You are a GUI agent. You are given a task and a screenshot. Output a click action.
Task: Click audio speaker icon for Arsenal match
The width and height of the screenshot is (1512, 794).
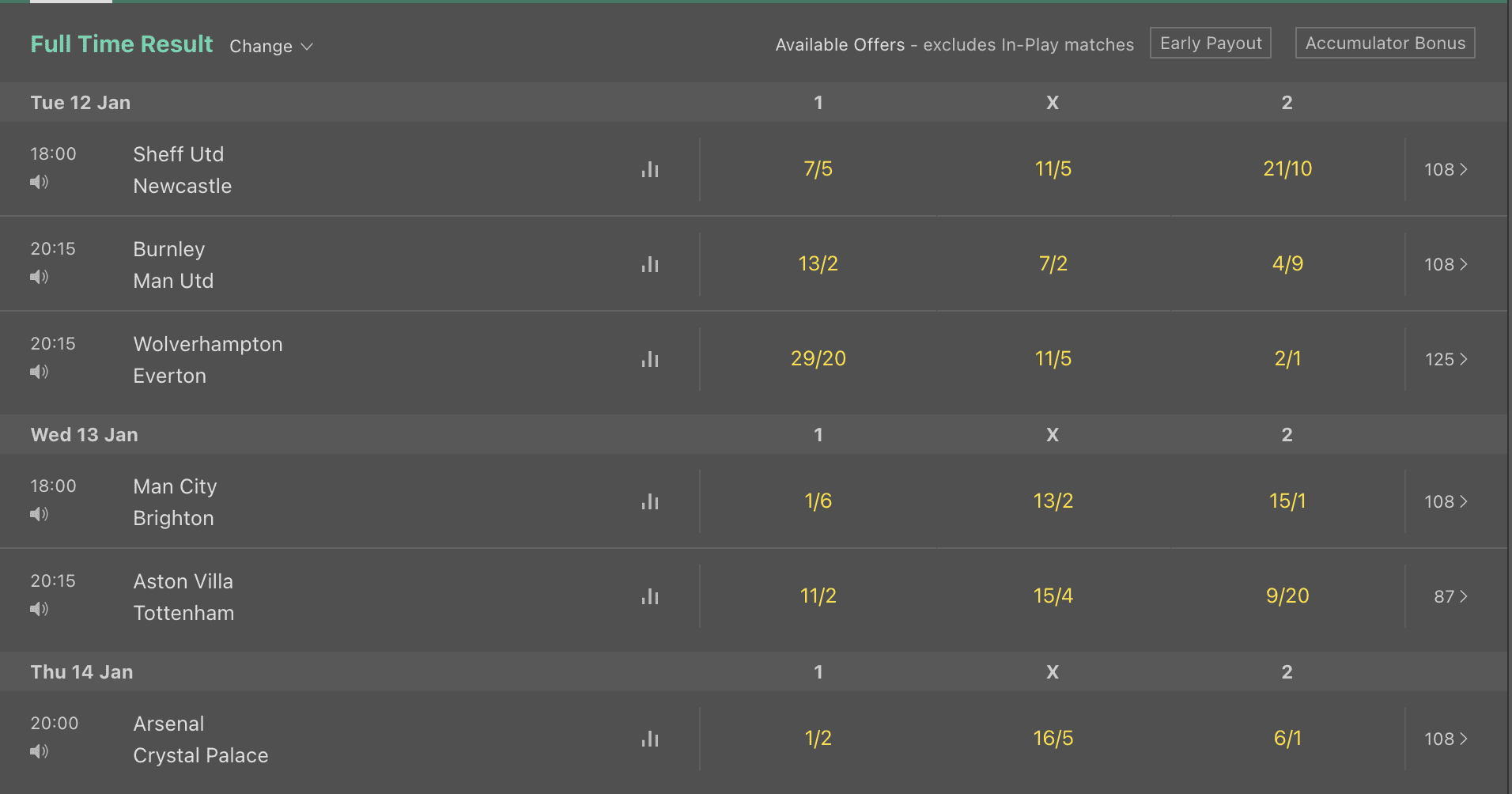[39, 751]
